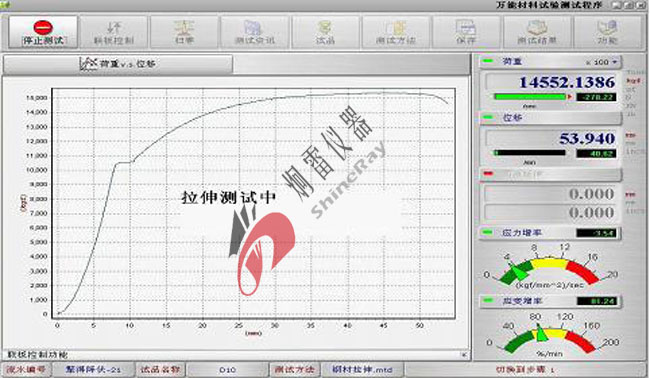
Task: Click the 联板控制功能 message line
Action: pyautogui.click(x=37, y=355)
